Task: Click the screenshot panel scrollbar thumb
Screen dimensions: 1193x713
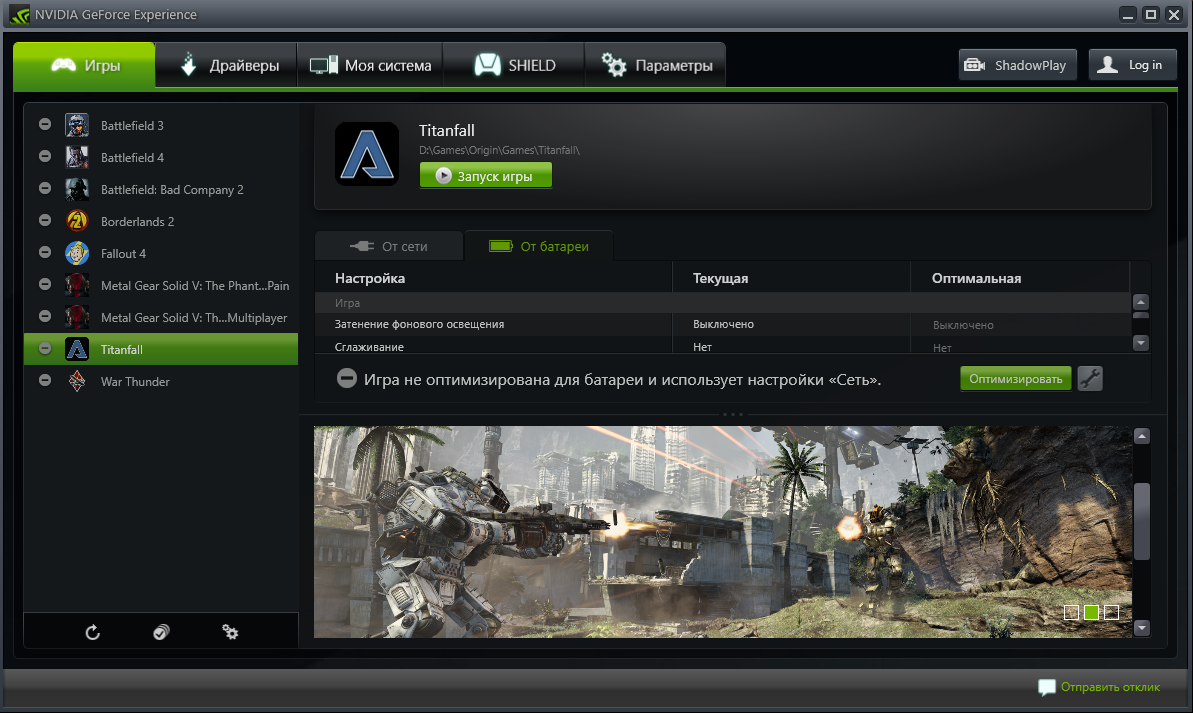Action: [x=1141, y=521]
